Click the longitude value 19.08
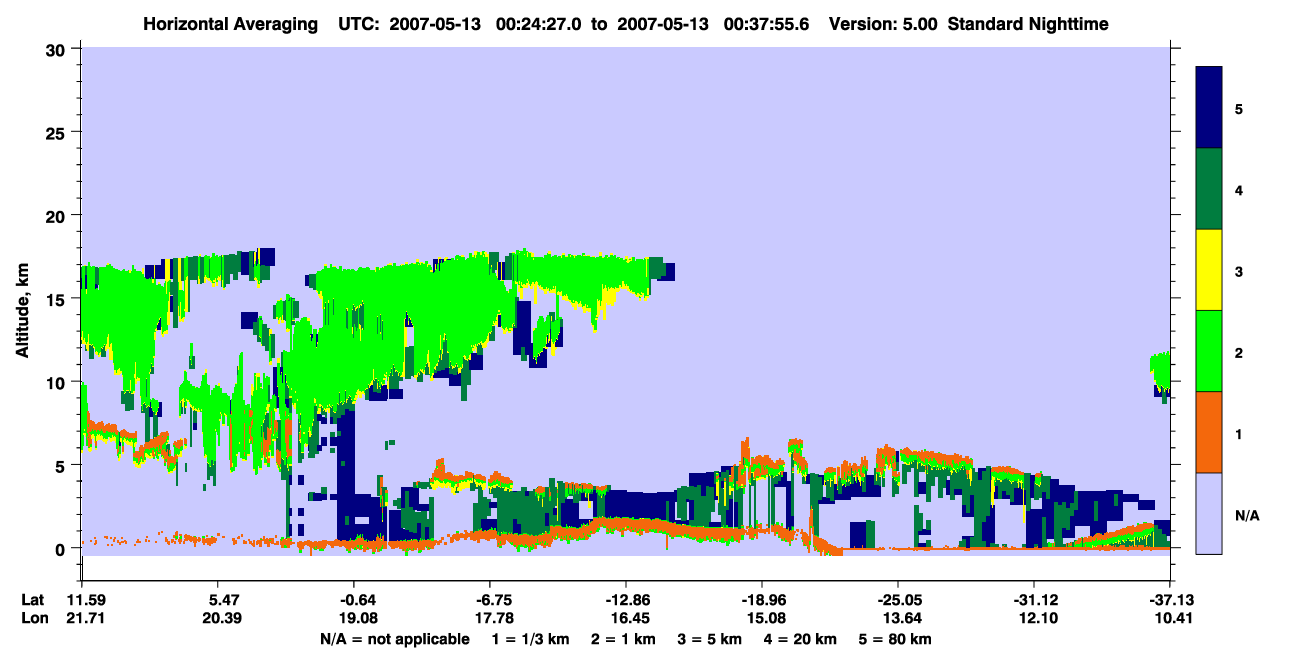Image resolution: width=1300 pixels, height=667 pixels. coord(358,618)
